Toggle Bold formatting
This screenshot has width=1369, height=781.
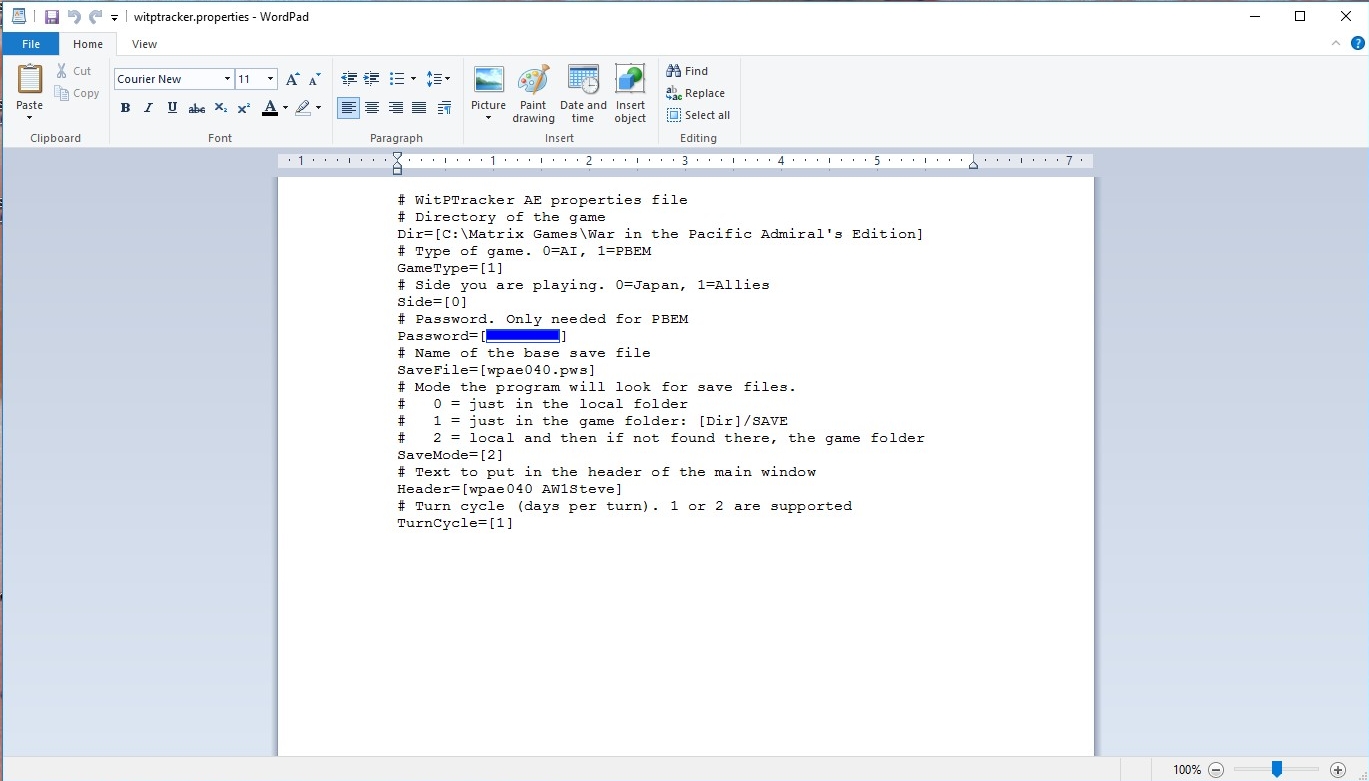tap(125, 108)
